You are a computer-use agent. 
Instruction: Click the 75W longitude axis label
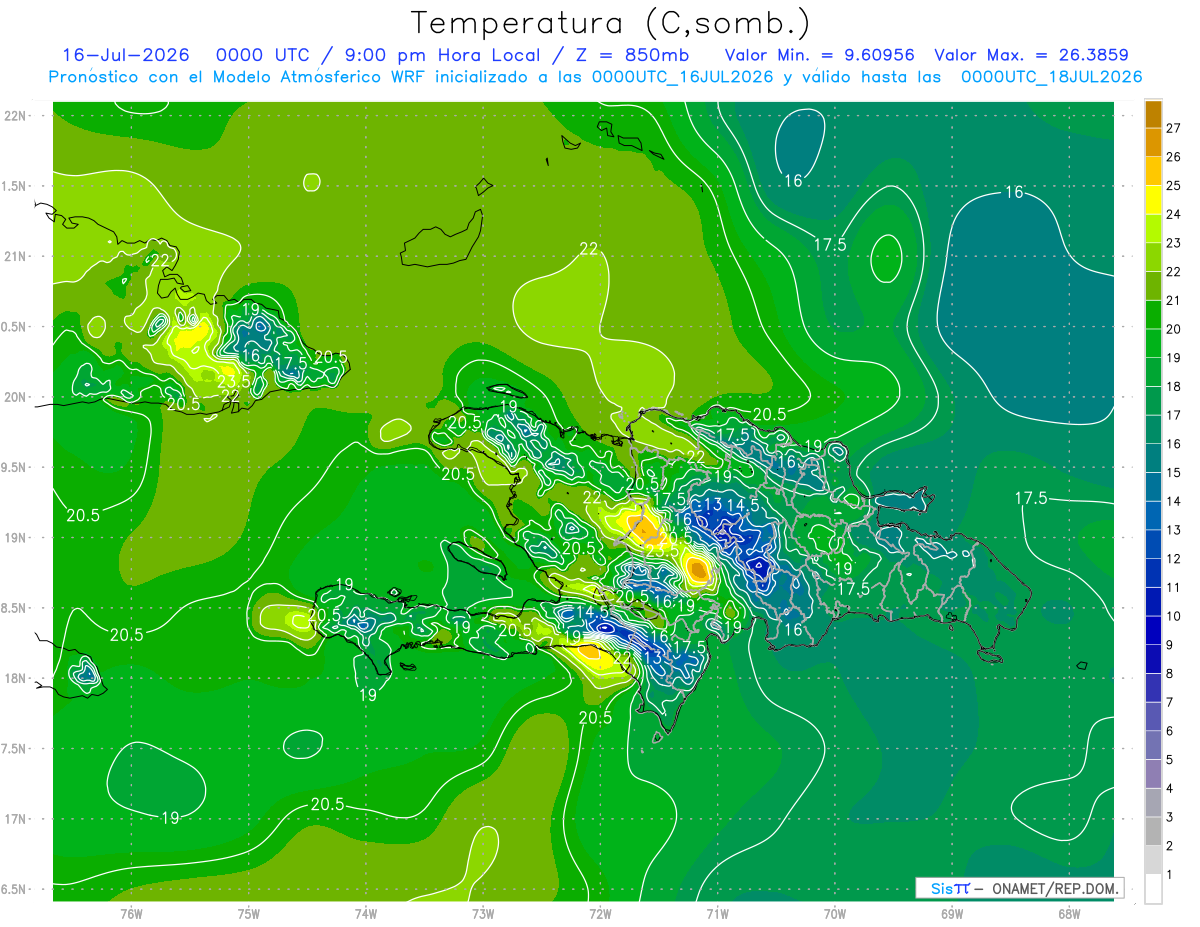point(249,914)
